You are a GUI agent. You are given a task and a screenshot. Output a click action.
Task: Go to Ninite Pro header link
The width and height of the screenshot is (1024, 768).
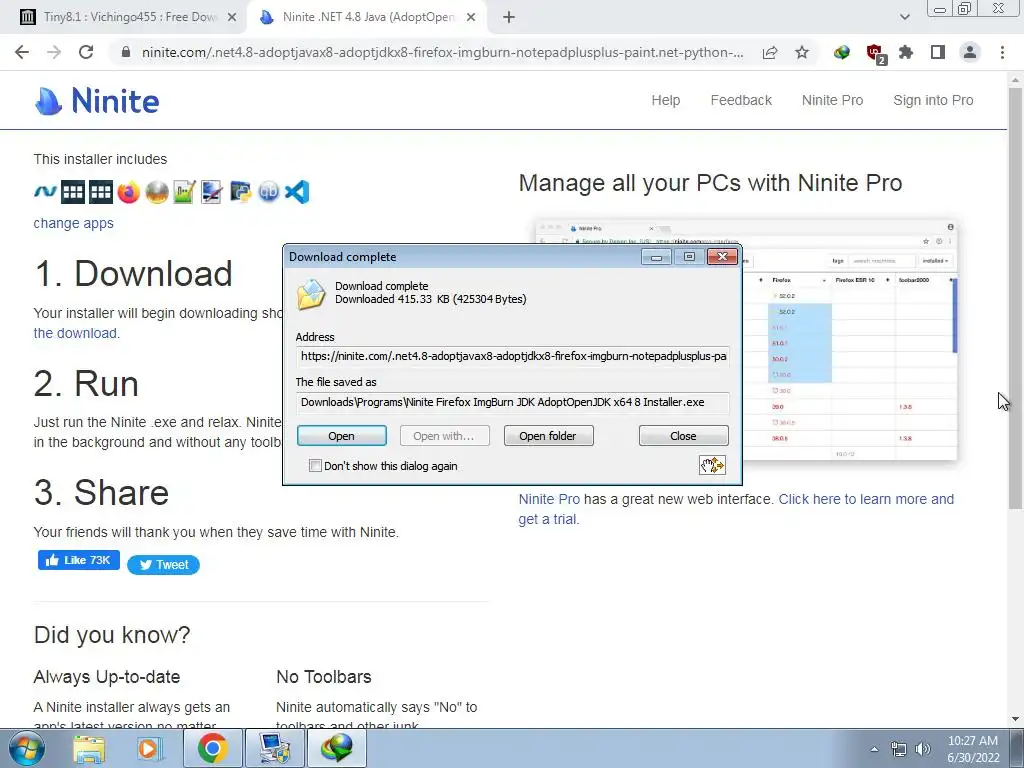[832, 101]
